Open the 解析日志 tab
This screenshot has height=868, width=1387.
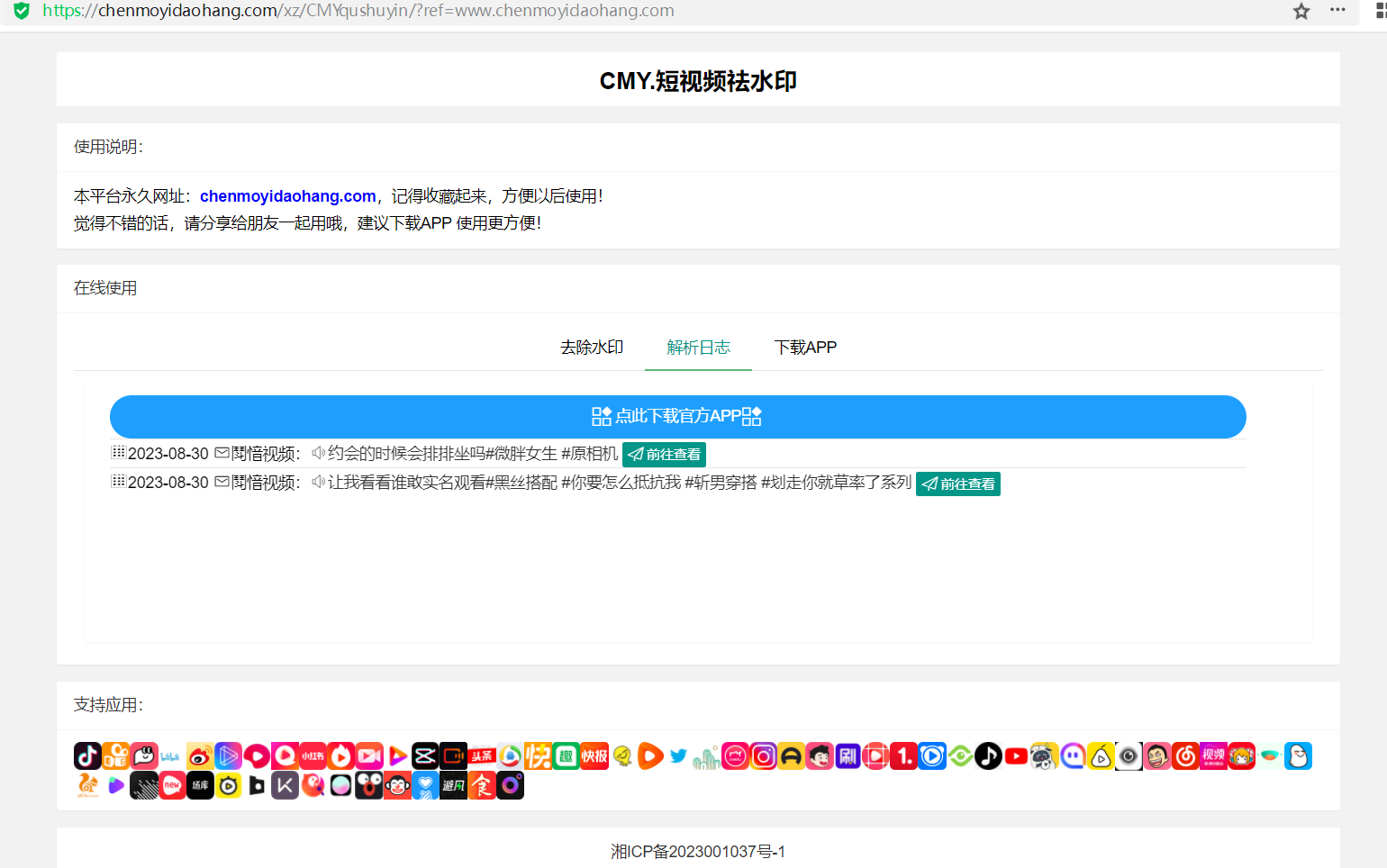pyautogui.click(x=698, y=348)
